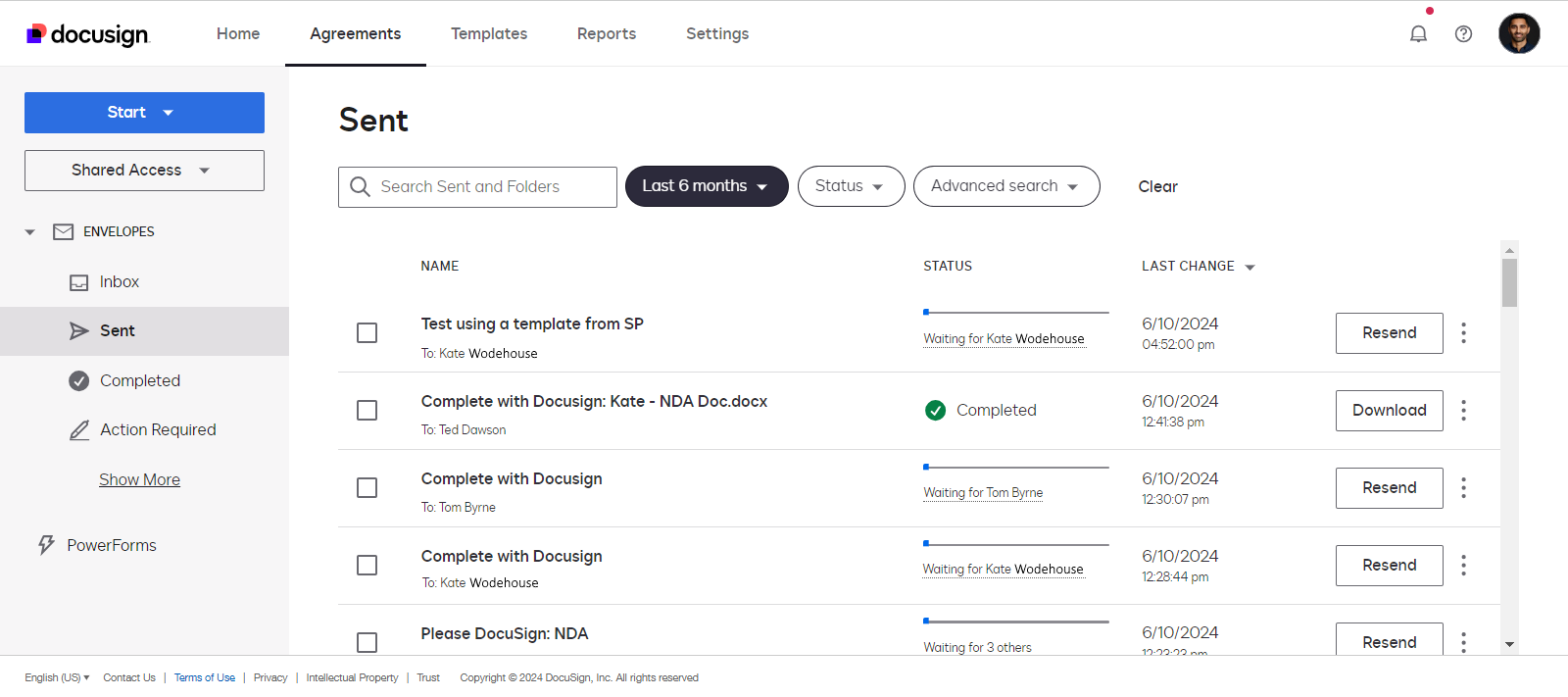Open the Action Required pen icon
This screenshot has height=697, width=1568.
[79, 430]
